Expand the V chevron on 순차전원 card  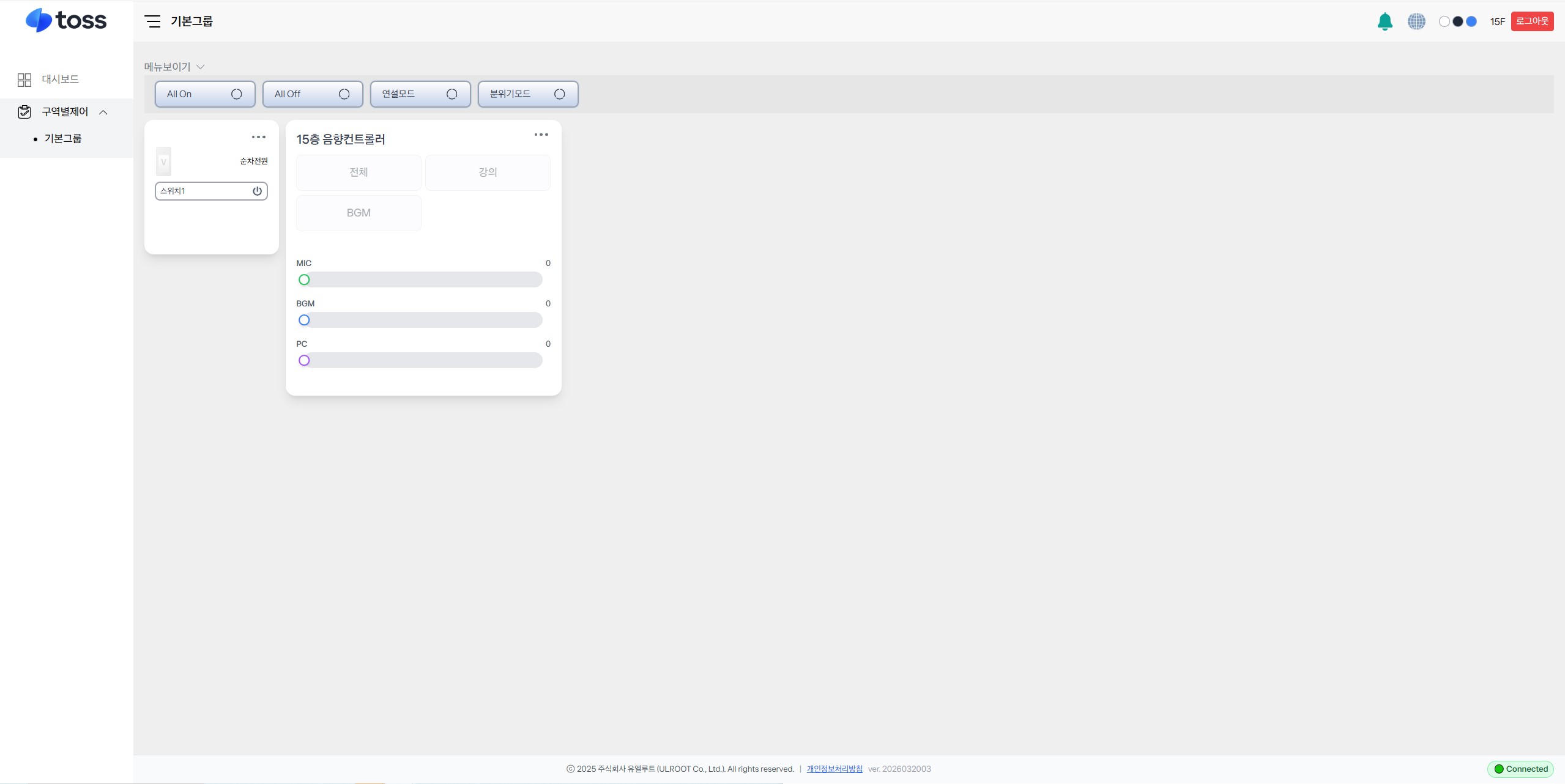[163, 162]
